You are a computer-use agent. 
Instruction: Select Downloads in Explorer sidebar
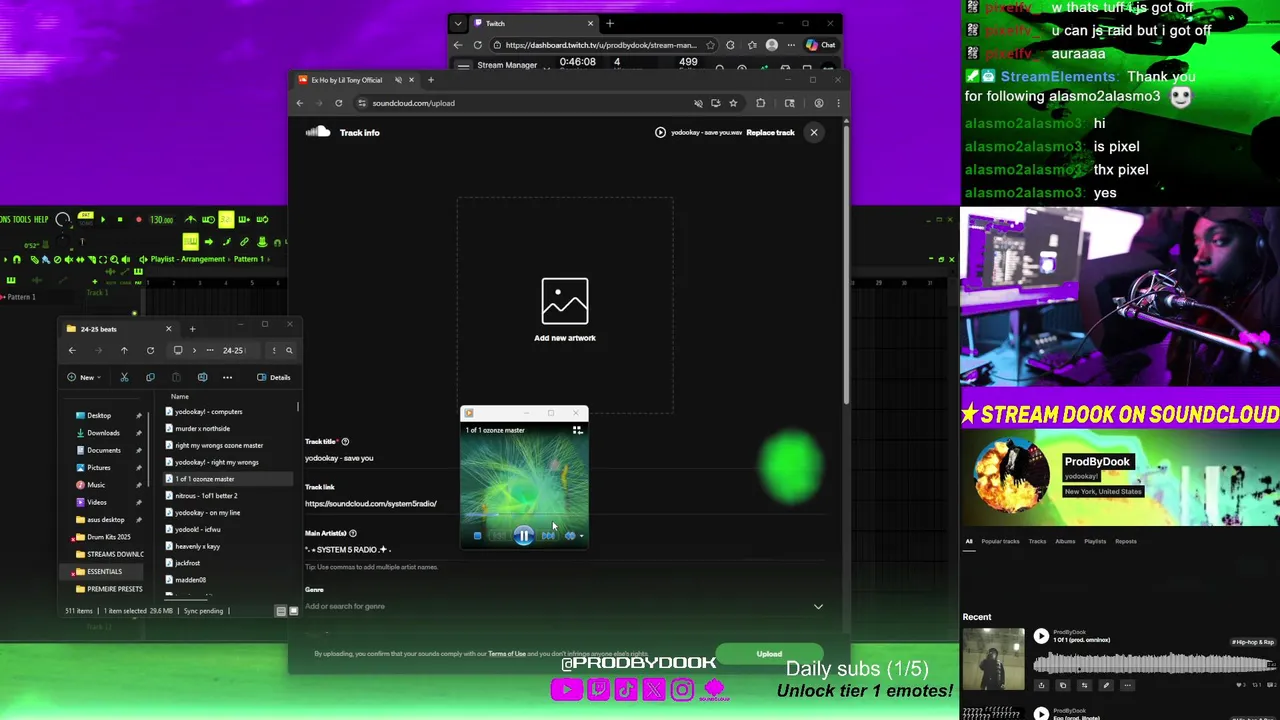(x=104, y=433)
